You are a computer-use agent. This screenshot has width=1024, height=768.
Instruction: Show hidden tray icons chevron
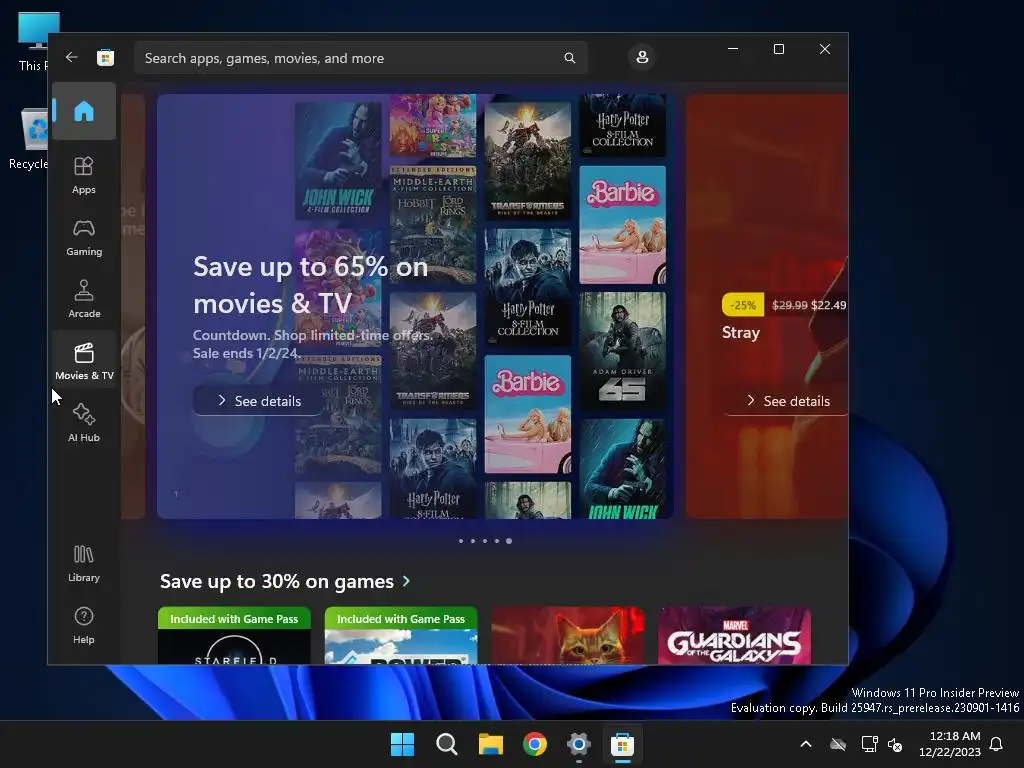(806, 744)
